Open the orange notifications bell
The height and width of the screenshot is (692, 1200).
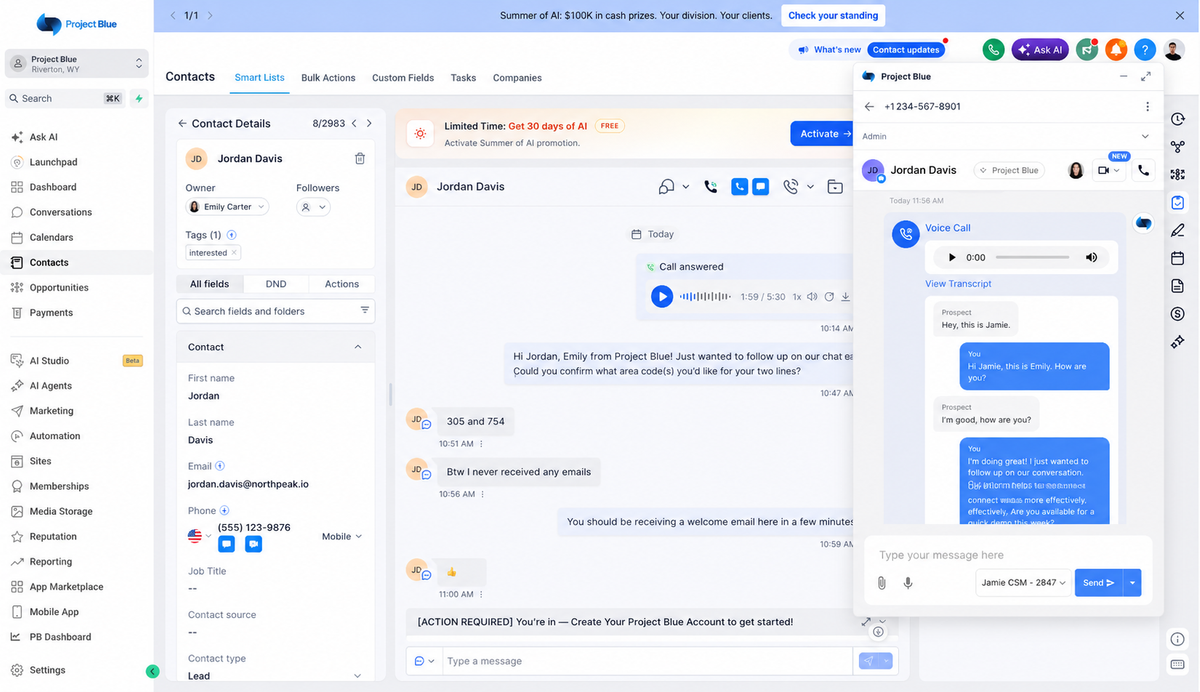(1116, 49)
